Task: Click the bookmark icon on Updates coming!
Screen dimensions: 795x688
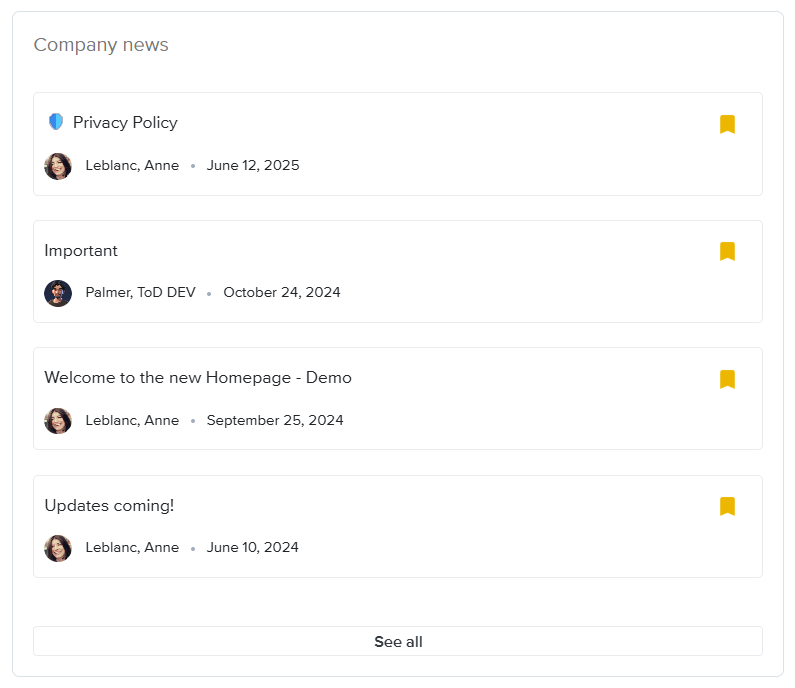Action: [727, 506]
